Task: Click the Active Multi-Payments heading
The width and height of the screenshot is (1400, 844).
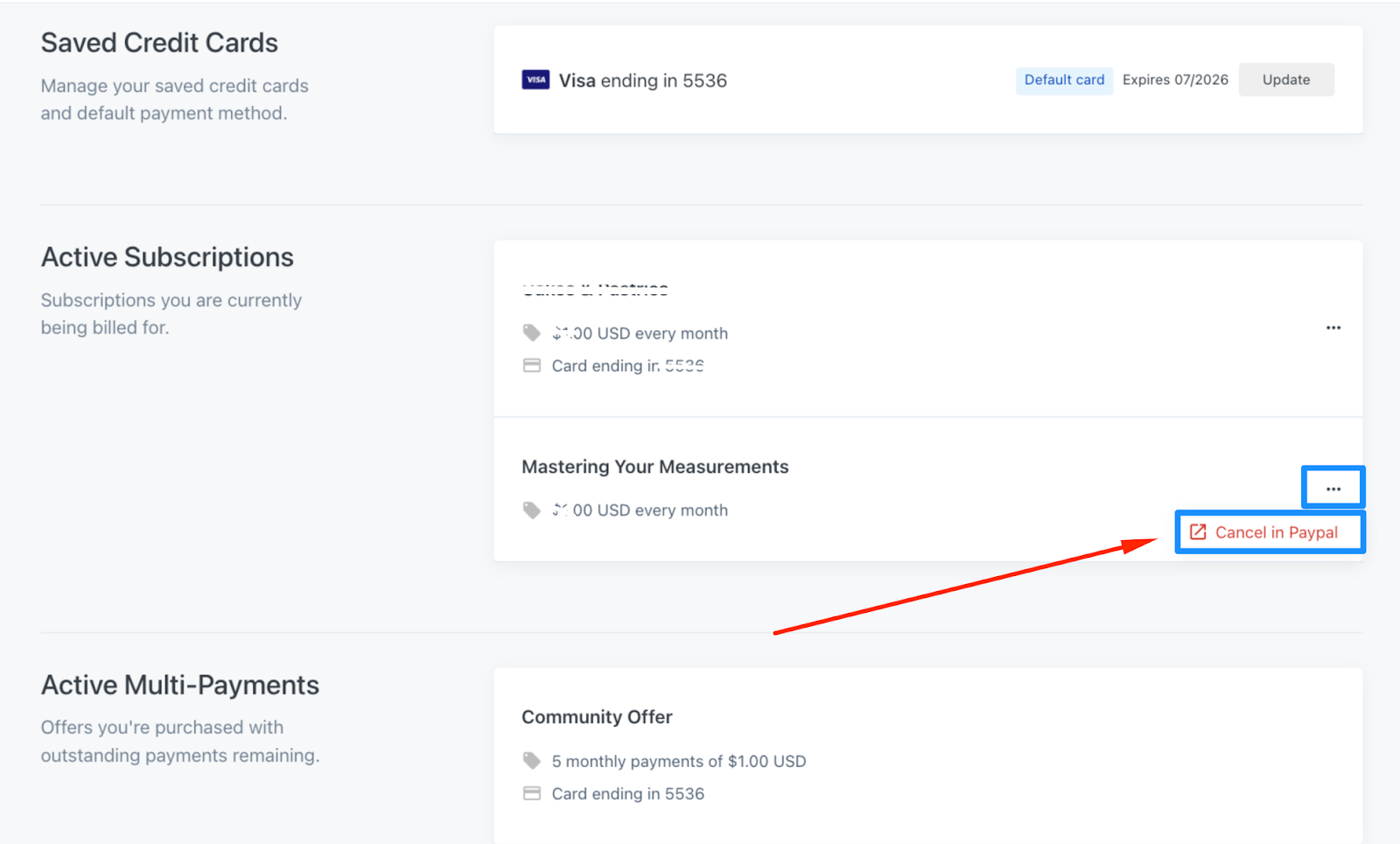Action: [180, 685]
